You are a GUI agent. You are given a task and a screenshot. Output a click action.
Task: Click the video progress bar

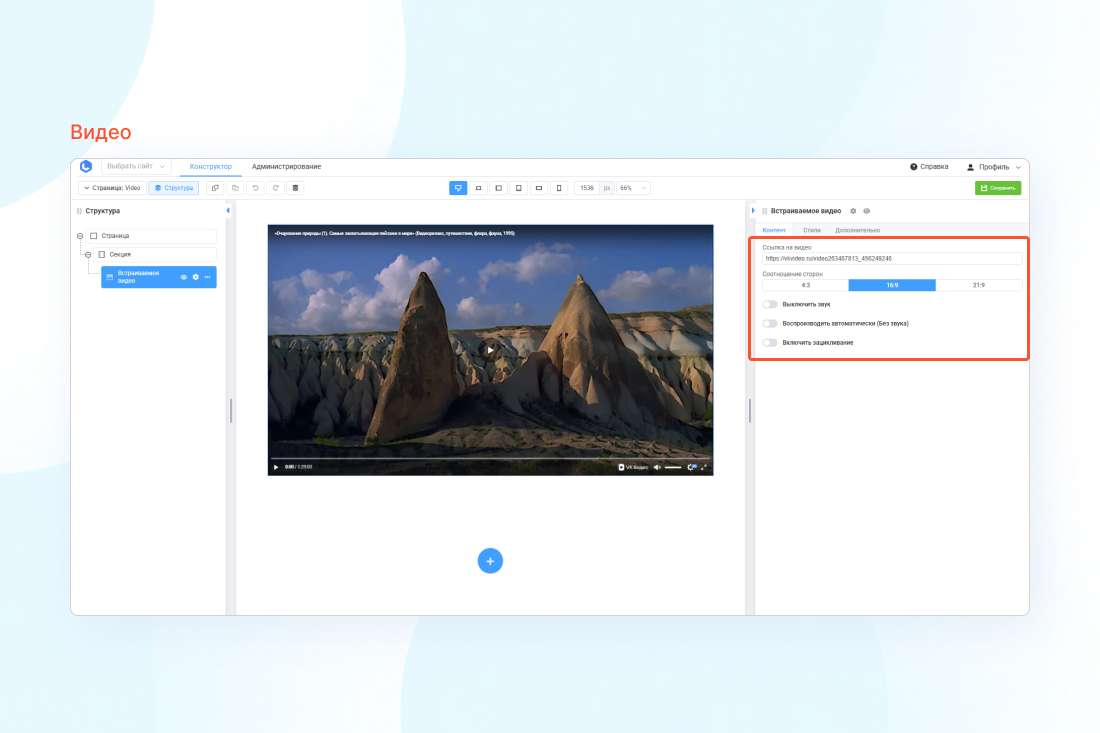[490, 458]
